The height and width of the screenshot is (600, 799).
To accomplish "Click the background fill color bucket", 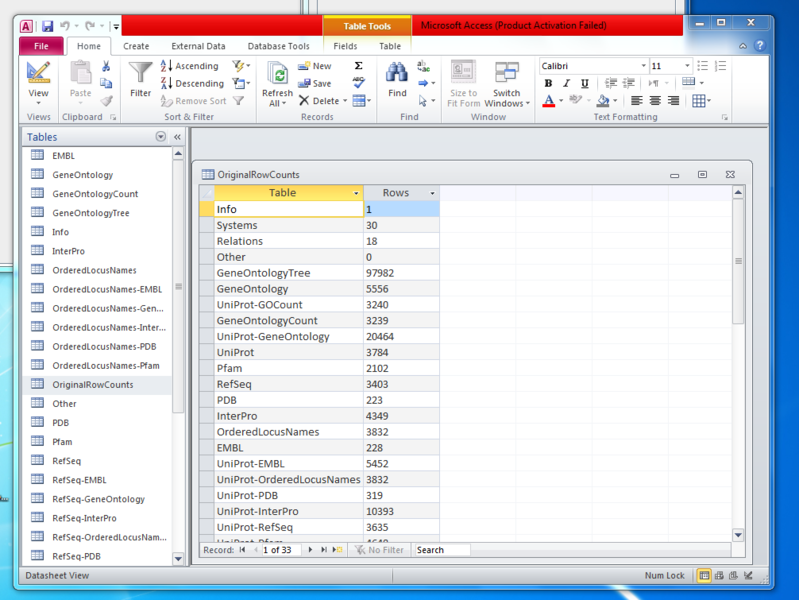I will click(603, 100).
